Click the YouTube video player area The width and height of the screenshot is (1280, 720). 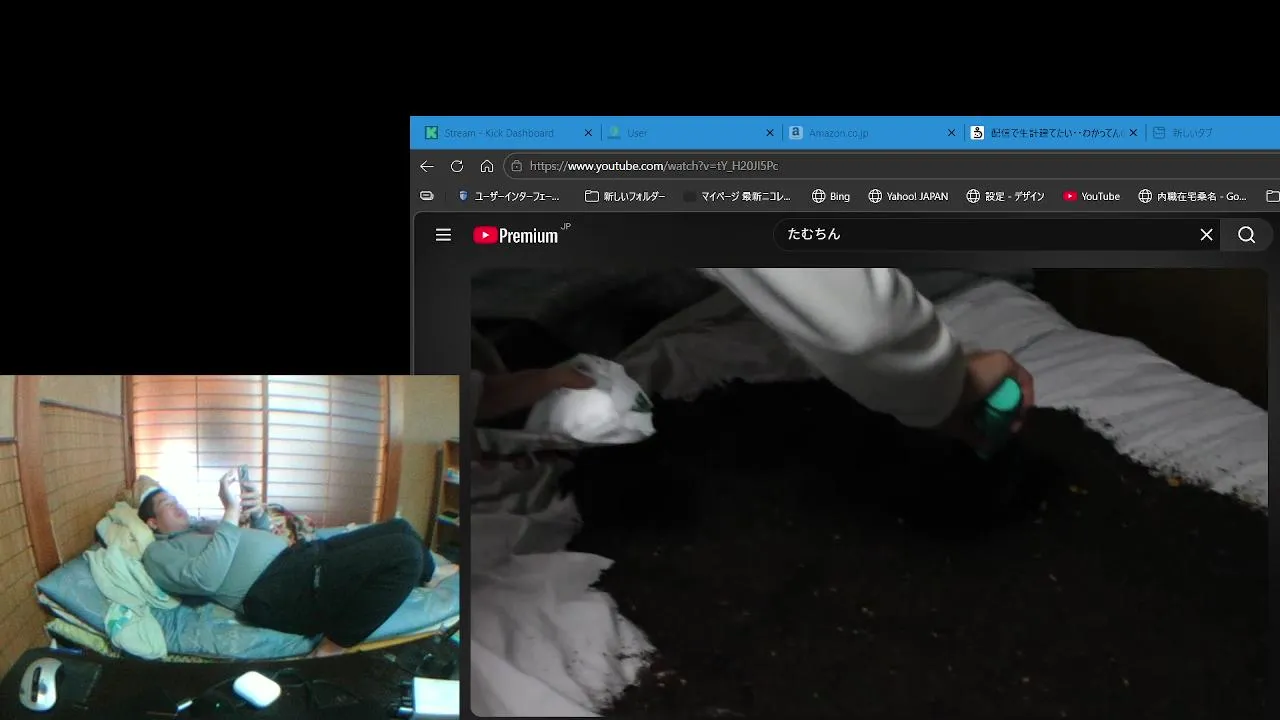pos(869,492)
